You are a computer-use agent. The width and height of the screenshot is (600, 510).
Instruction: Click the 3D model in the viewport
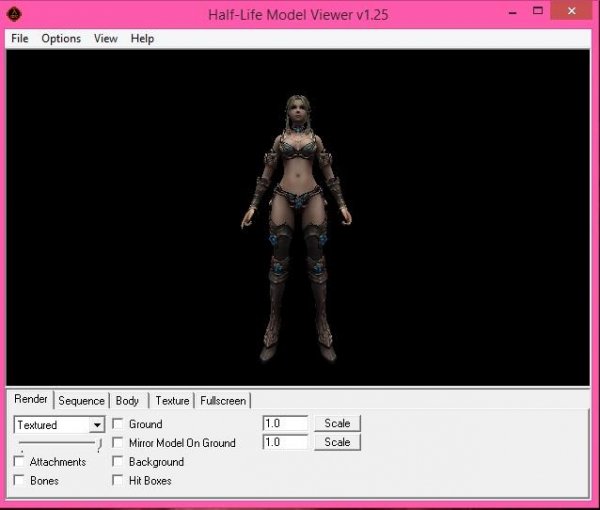[x=297, y=228]
